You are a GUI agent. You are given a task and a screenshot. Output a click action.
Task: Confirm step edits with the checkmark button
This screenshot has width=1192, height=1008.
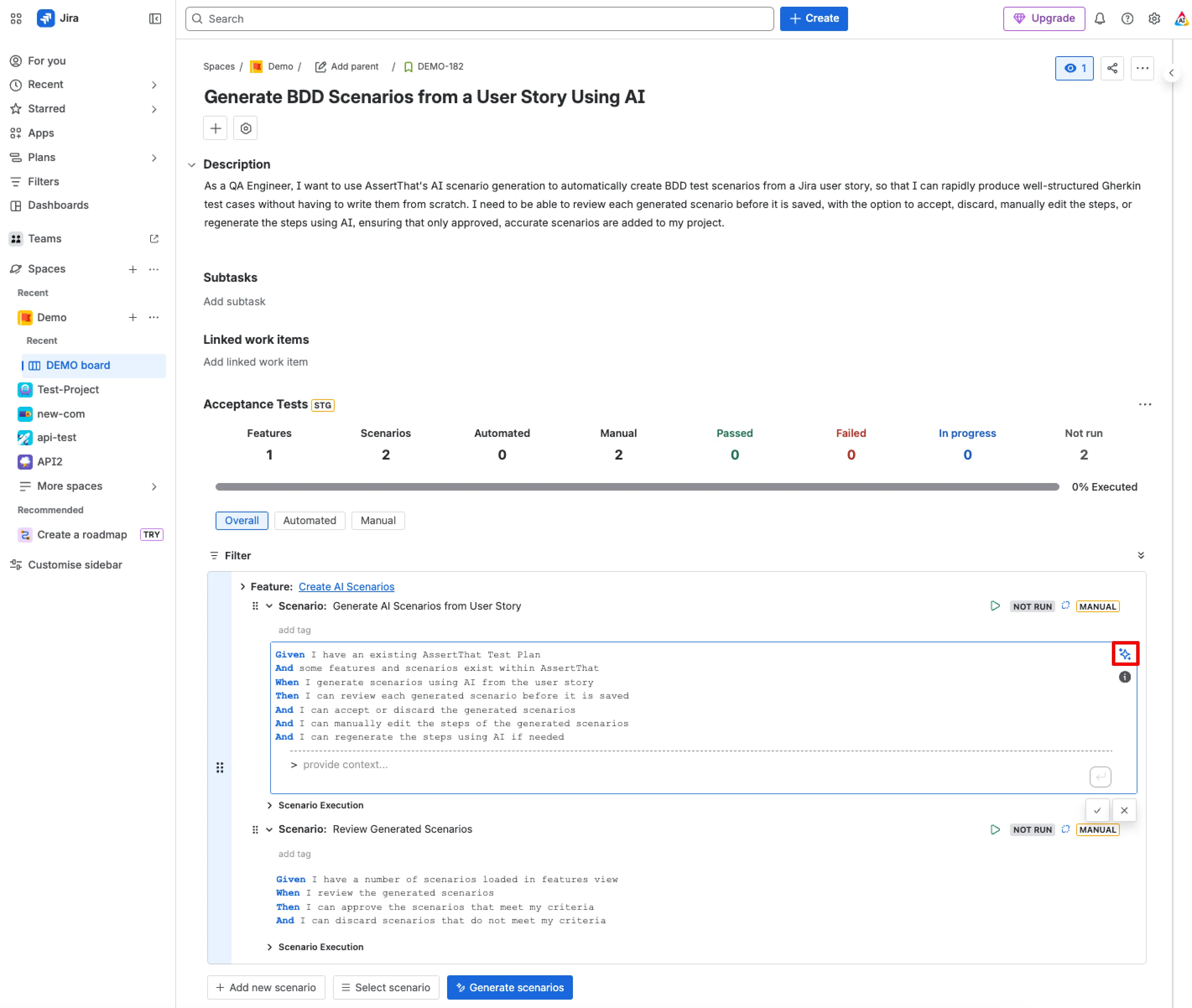(x=1097, y=810)
